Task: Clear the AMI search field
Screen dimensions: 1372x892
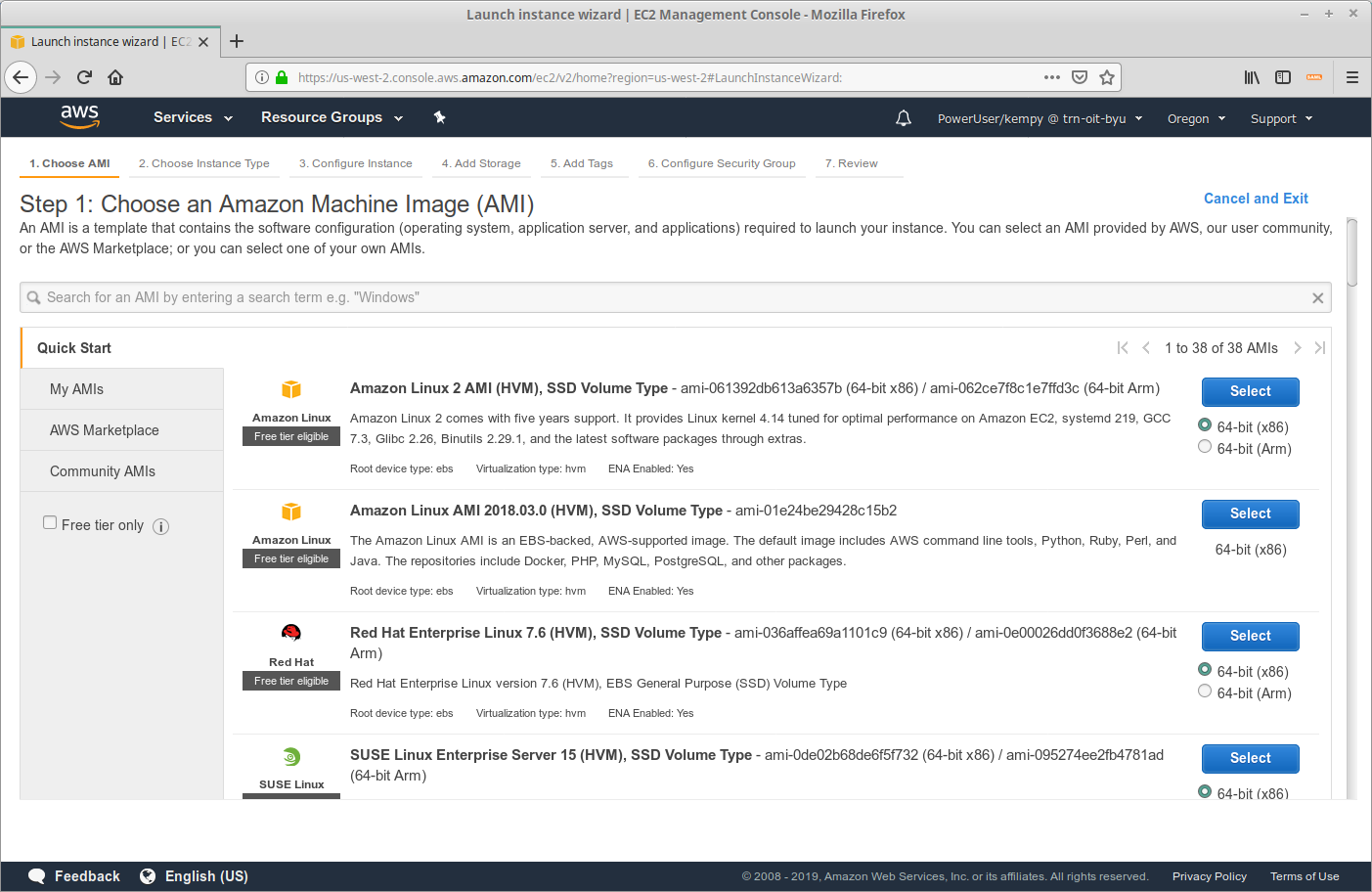Action: pos(1317,298)
